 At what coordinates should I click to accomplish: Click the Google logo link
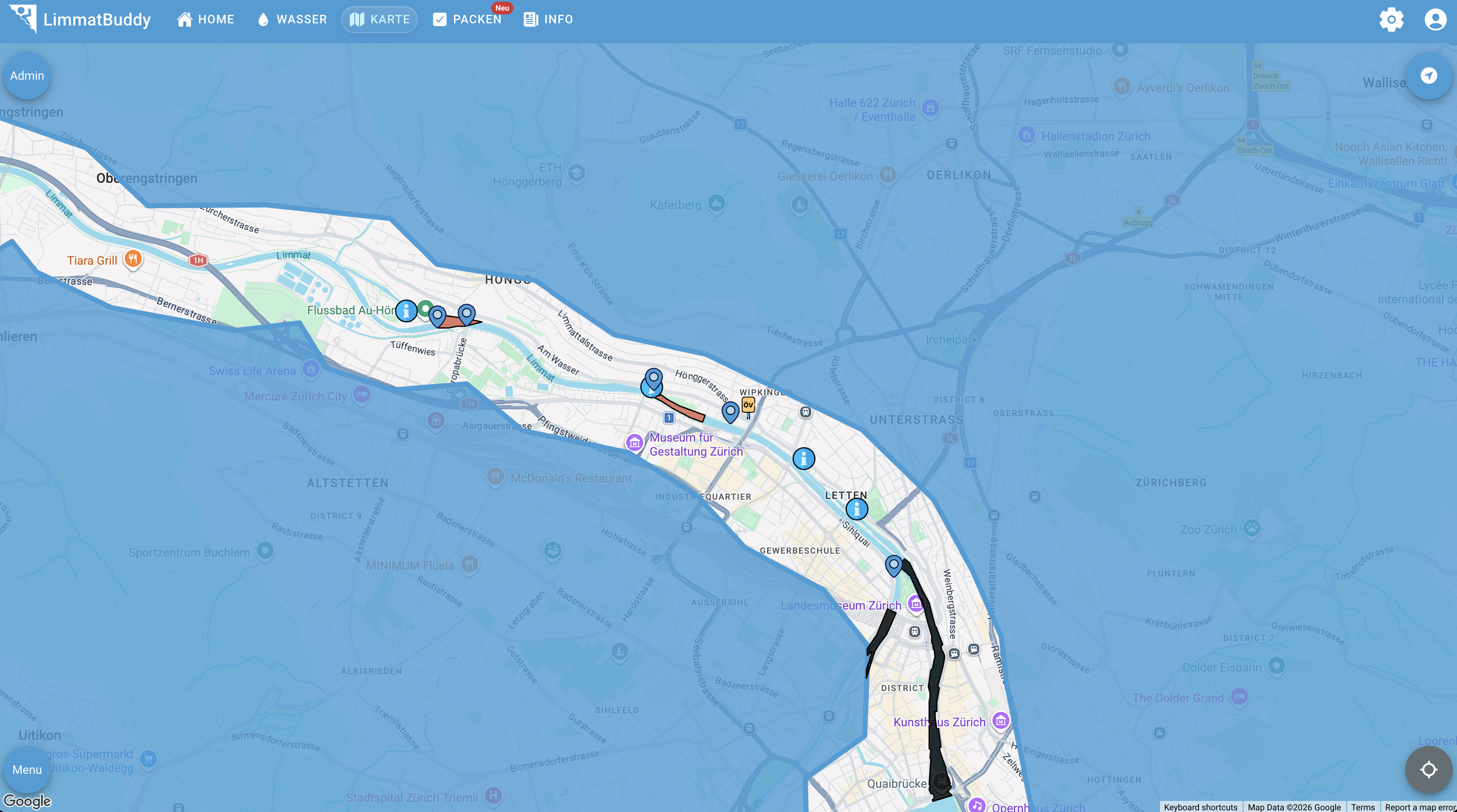[x=27, y=801]
